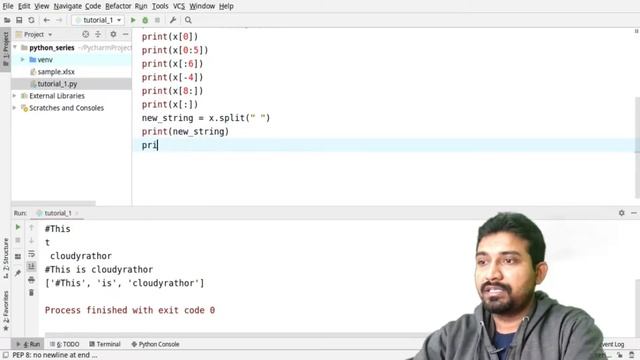Expand External Libraries node

point(15,96)
